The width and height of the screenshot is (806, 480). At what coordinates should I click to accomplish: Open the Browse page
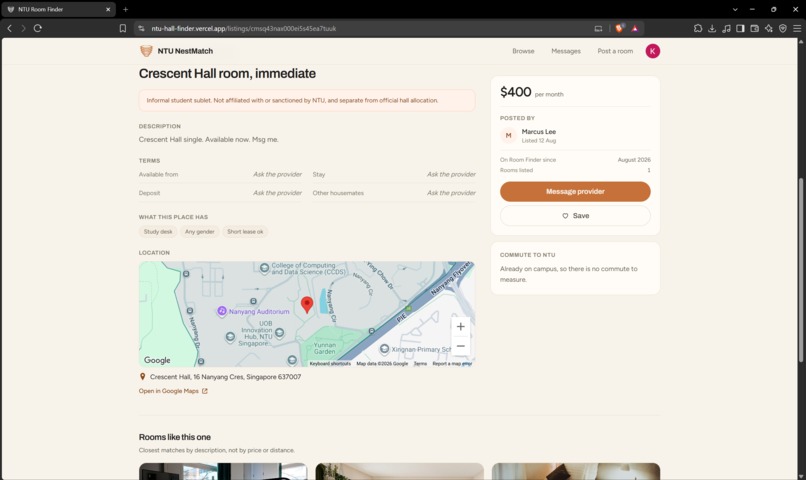point(523,51)
